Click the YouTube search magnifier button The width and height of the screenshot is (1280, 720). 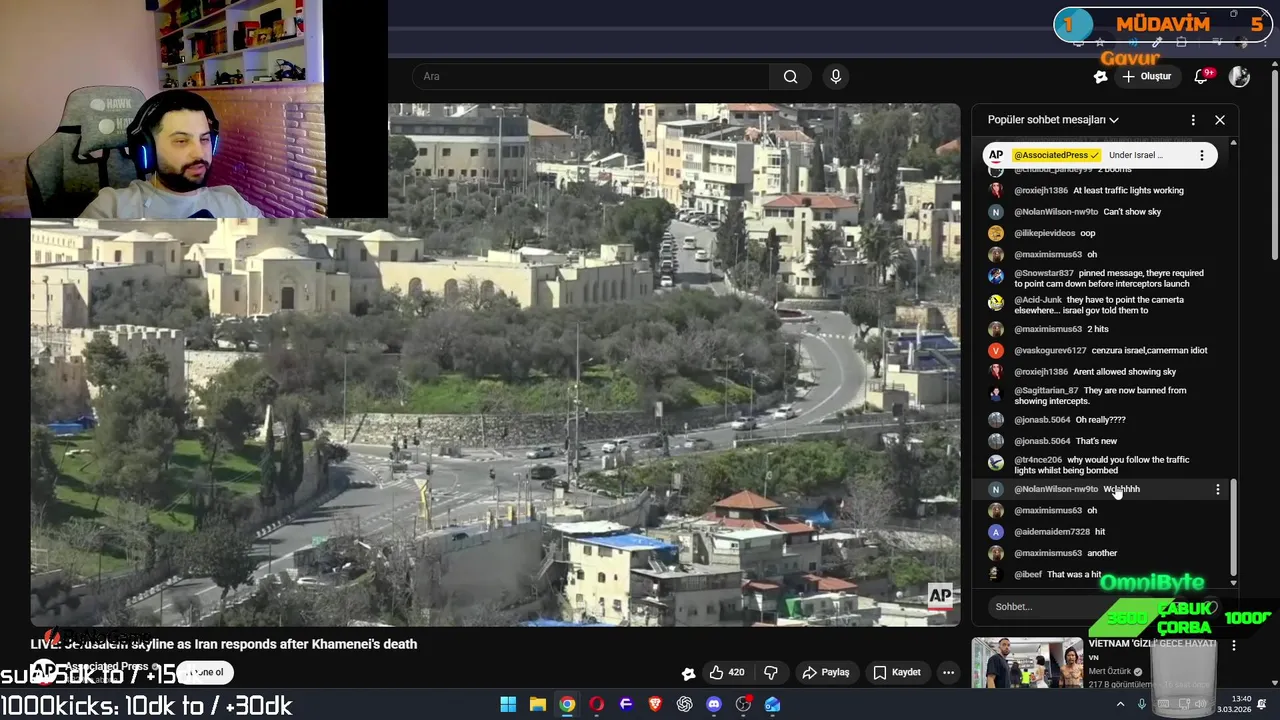[x=790, y=76]
